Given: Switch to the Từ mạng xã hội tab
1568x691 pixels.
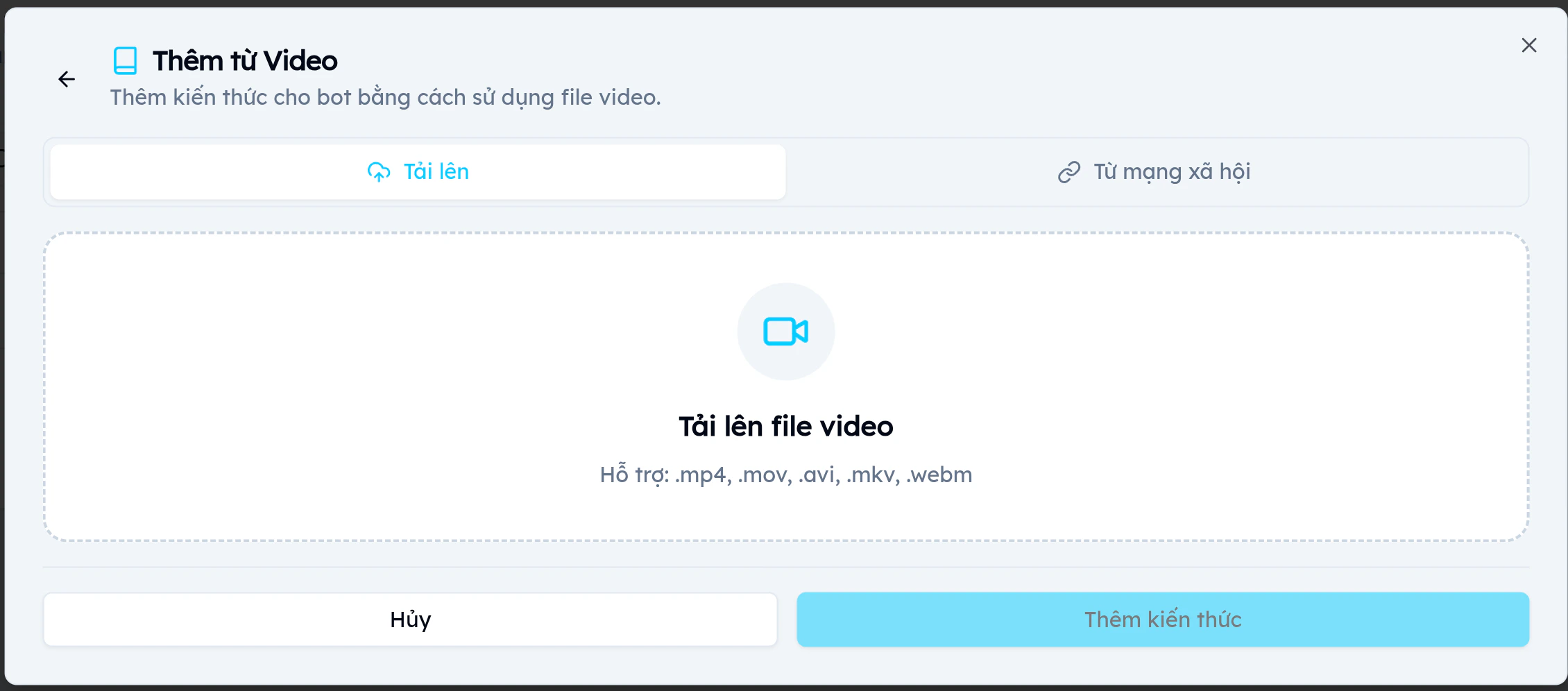Looking at the screenshot, I should pos(1154,171).
